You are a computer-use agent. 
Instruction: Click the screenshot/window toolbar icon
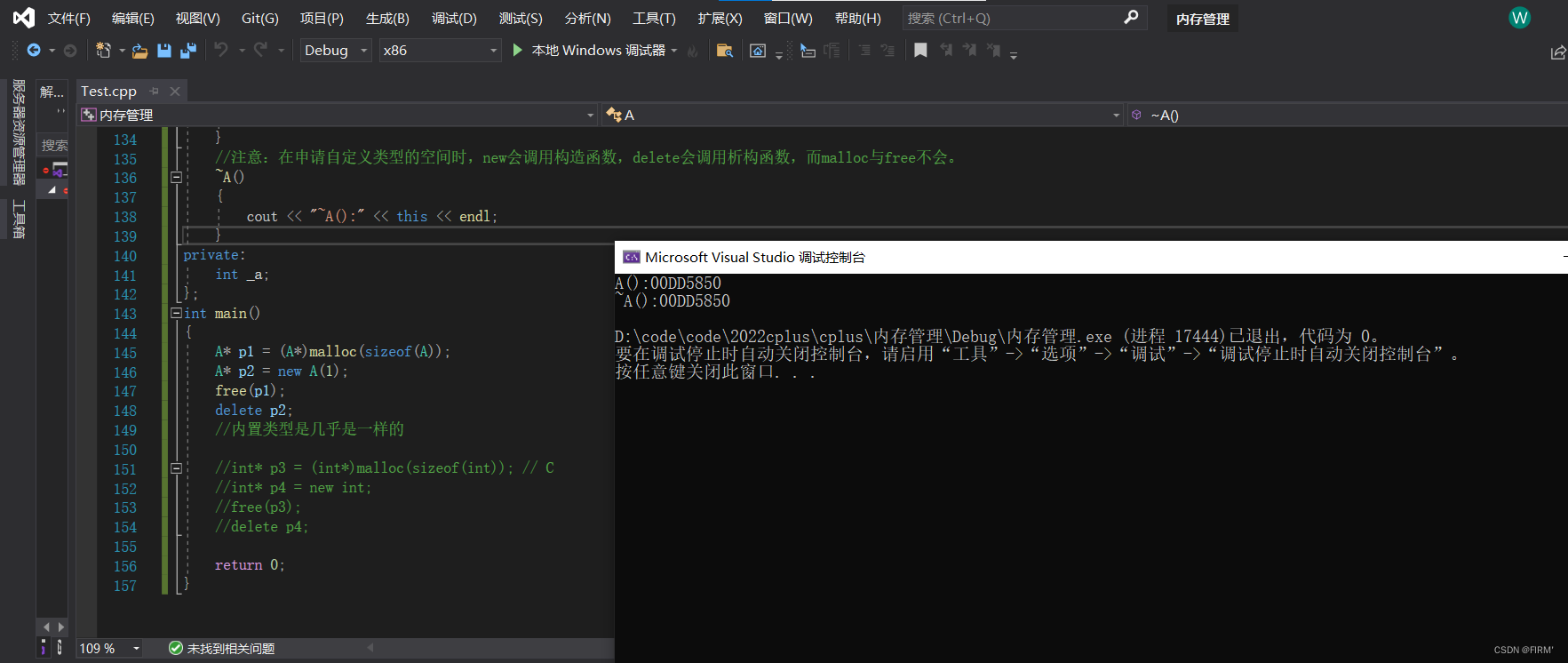[758, 51]
